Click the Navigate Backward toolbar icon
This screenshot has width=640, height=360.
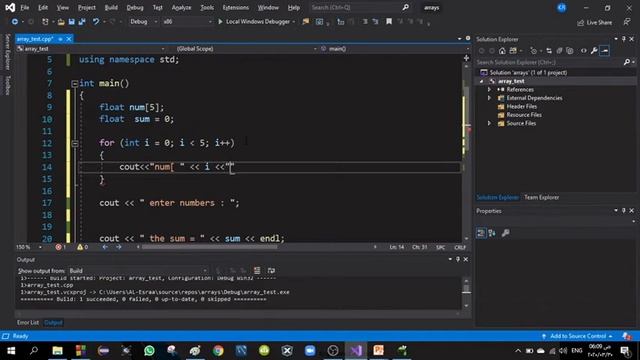[15, 22]
